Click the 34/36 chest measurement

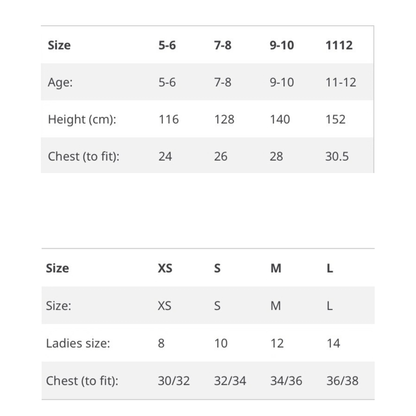tap(286, 381)
